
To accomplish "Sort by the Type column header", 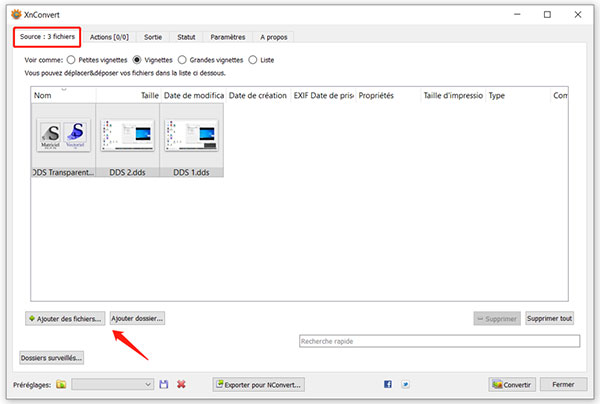I will [x=518, y=95].
